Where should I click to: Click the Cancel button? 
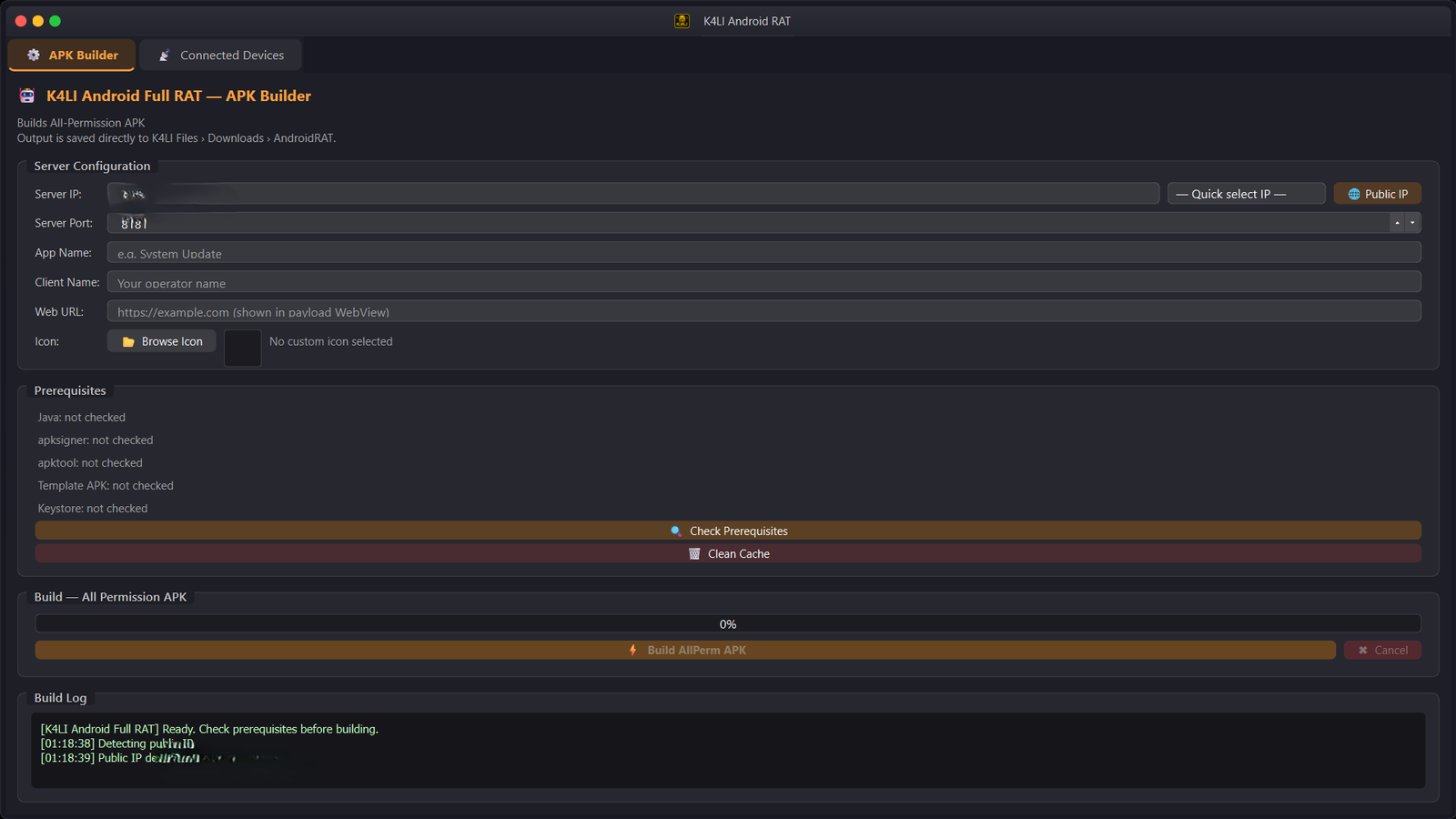tap(1382, 650)
